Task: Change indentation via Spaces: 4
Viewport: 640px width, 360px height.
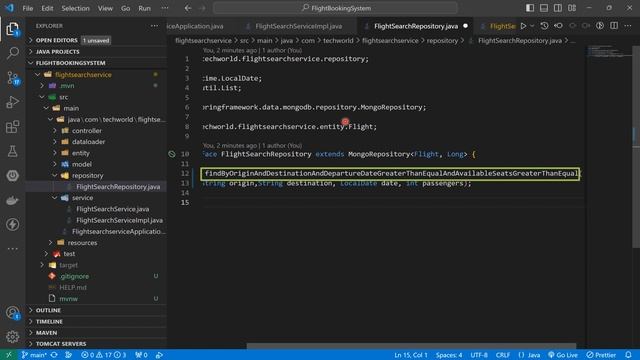Action: 449,355
